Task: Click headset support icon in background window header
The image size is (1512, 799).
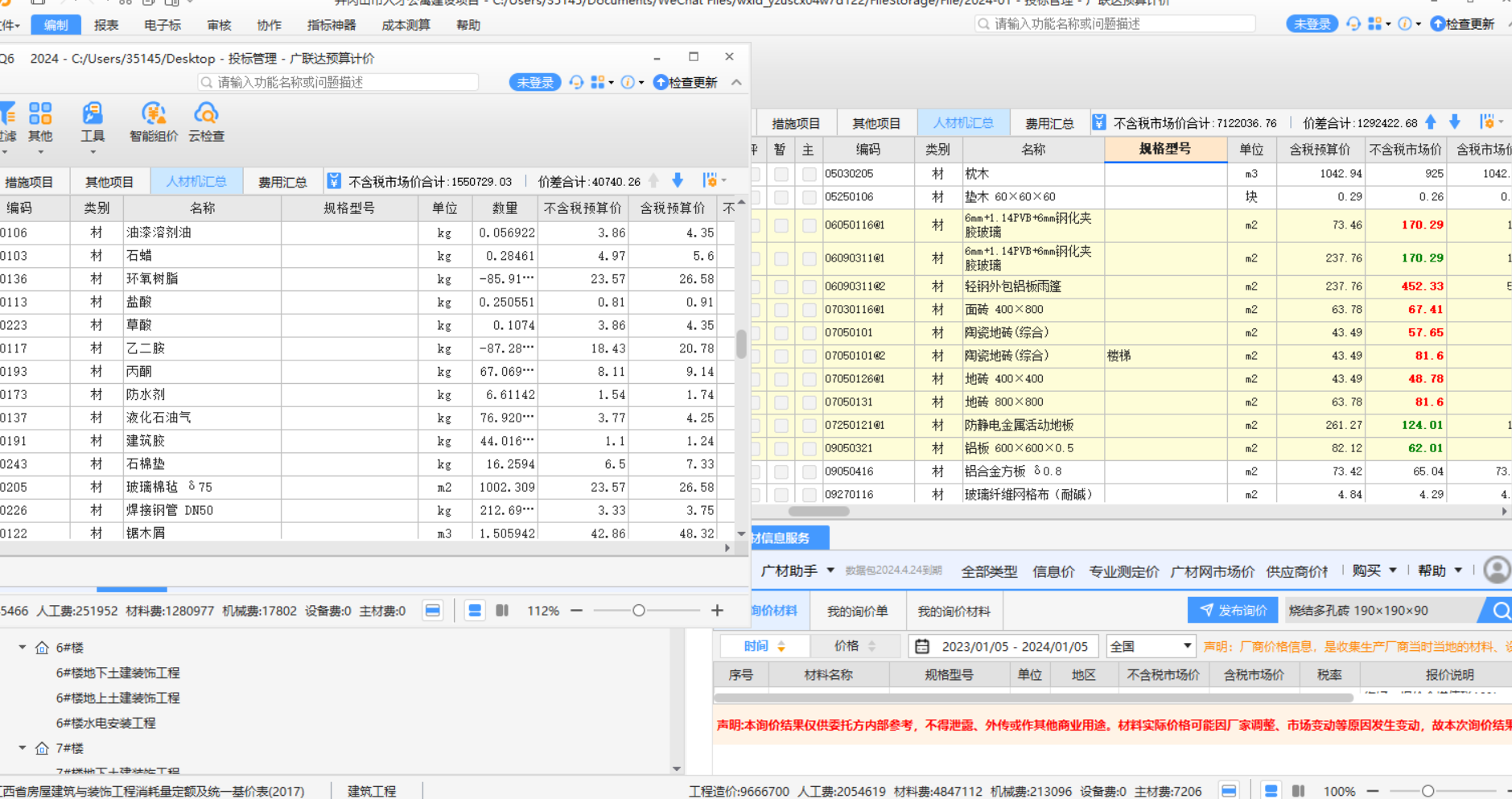Action: tap(1353, 24)
